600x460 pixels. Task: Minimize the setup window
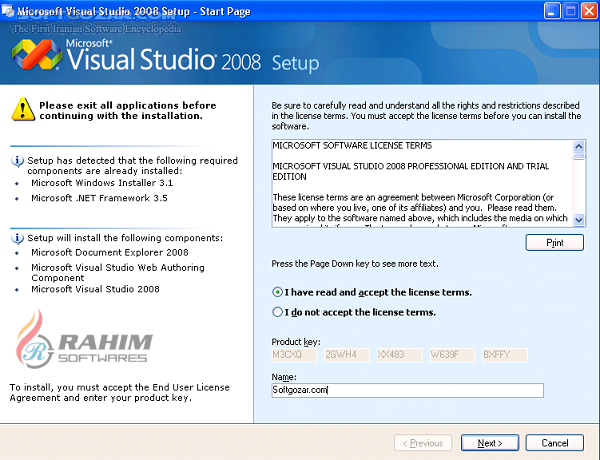[x=552, y=11]
